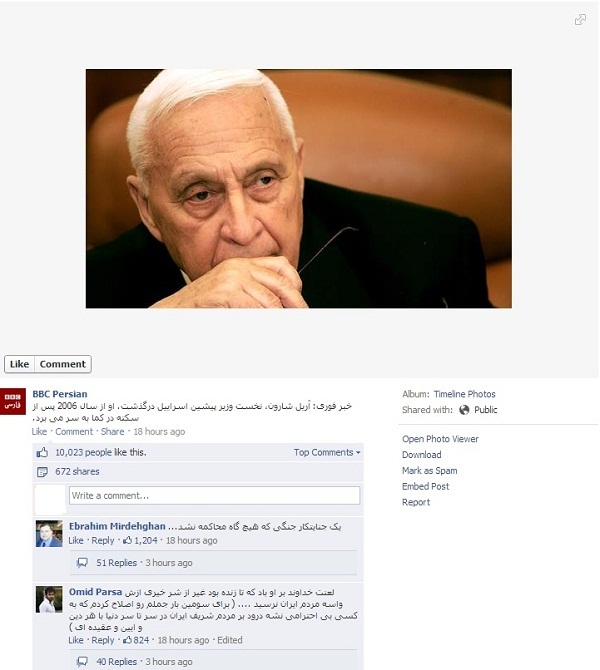
Task: Select Download from photo options
Action: (x=421, y=455)
